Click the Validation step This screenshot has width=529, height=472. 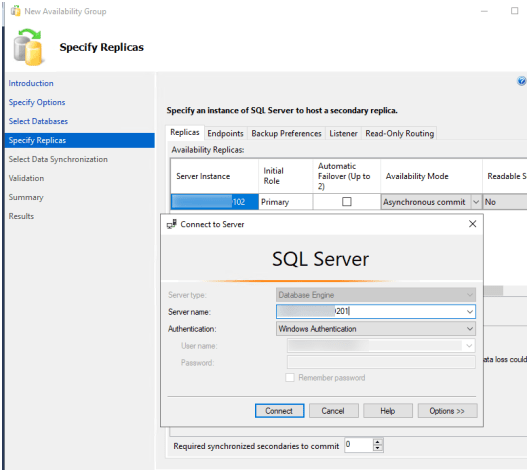pyautogui.click(x=26, y=178)
